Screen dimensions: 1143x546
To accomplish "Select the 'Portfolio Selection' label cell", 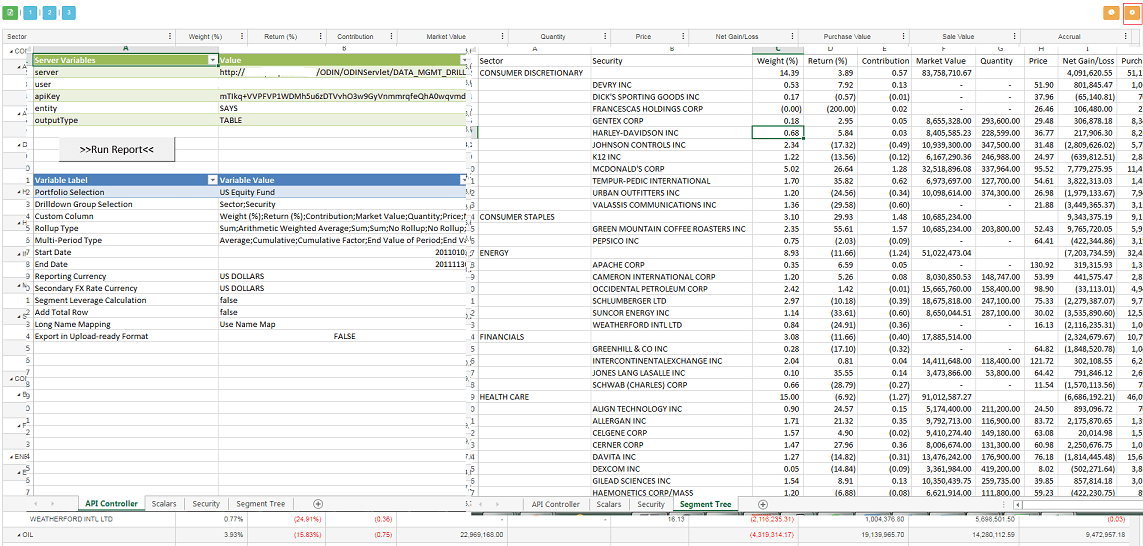I will pyautogui.click(x=125, y=192).
